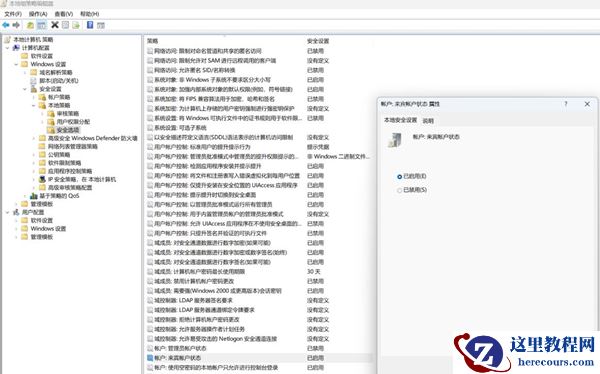
Task: Click the IP 安全策略 icon in tree
Action: (x=42, y=179)
